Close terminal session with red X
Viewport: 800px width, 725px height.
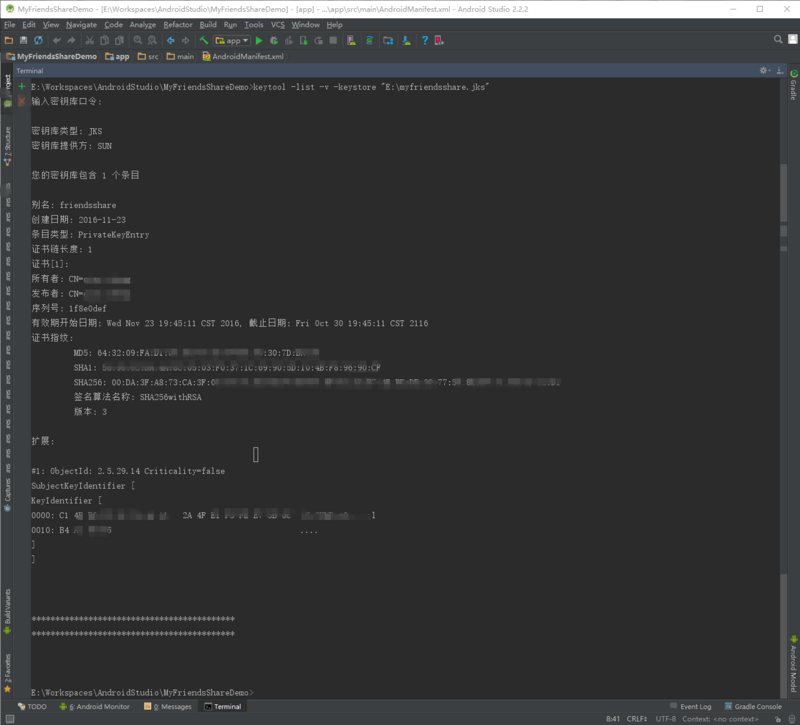click(21, 102)
